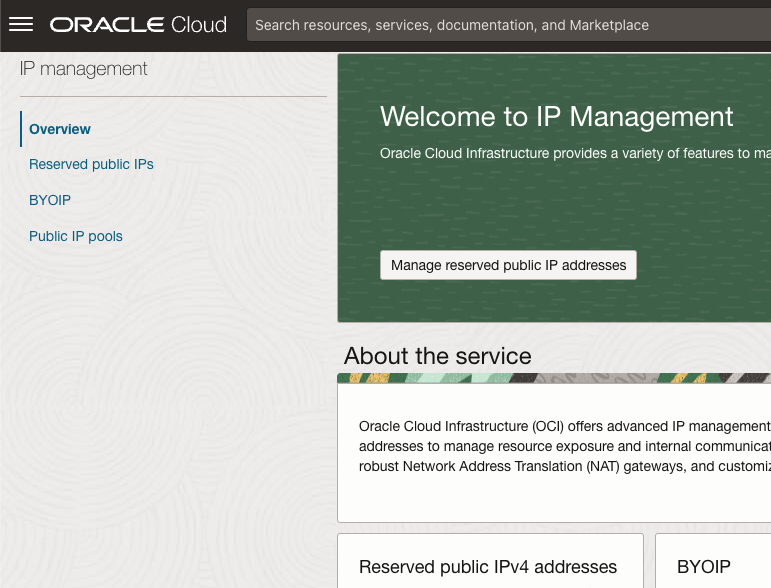Focus the search resources input field

508,25
